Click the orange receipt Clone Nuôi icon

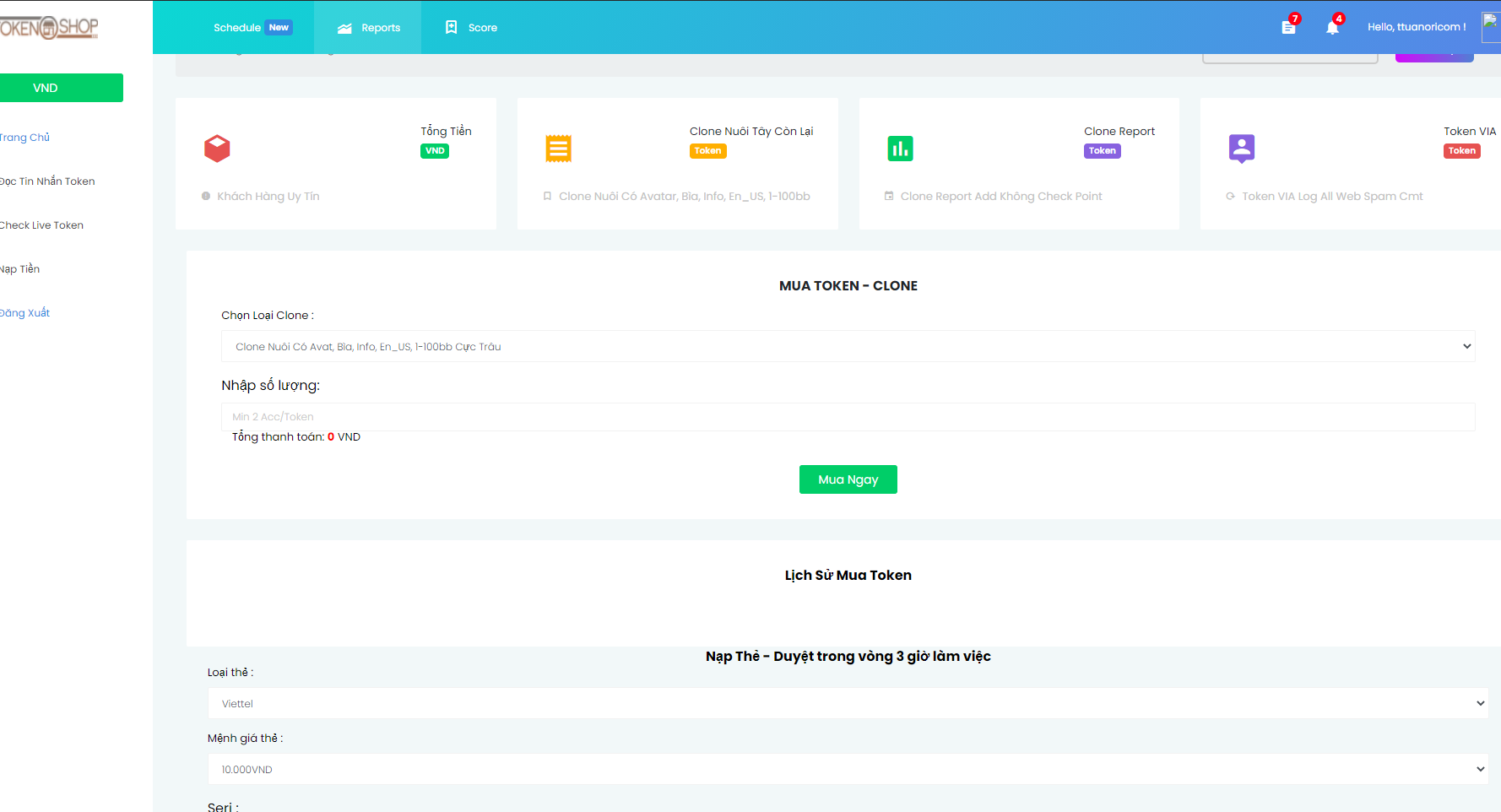point(558,149)
